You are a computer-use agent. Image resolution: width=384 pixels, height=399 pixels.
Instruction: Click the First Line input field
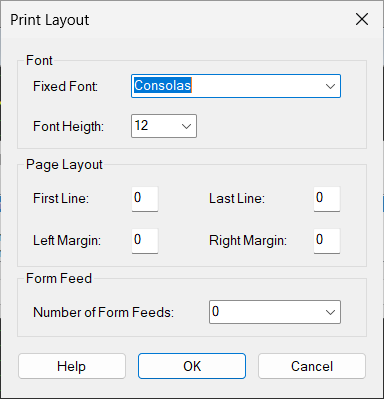145,199
